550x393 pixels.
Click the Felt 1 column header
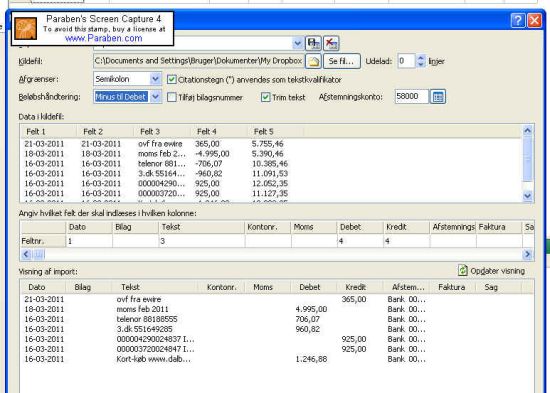[48, 132]
